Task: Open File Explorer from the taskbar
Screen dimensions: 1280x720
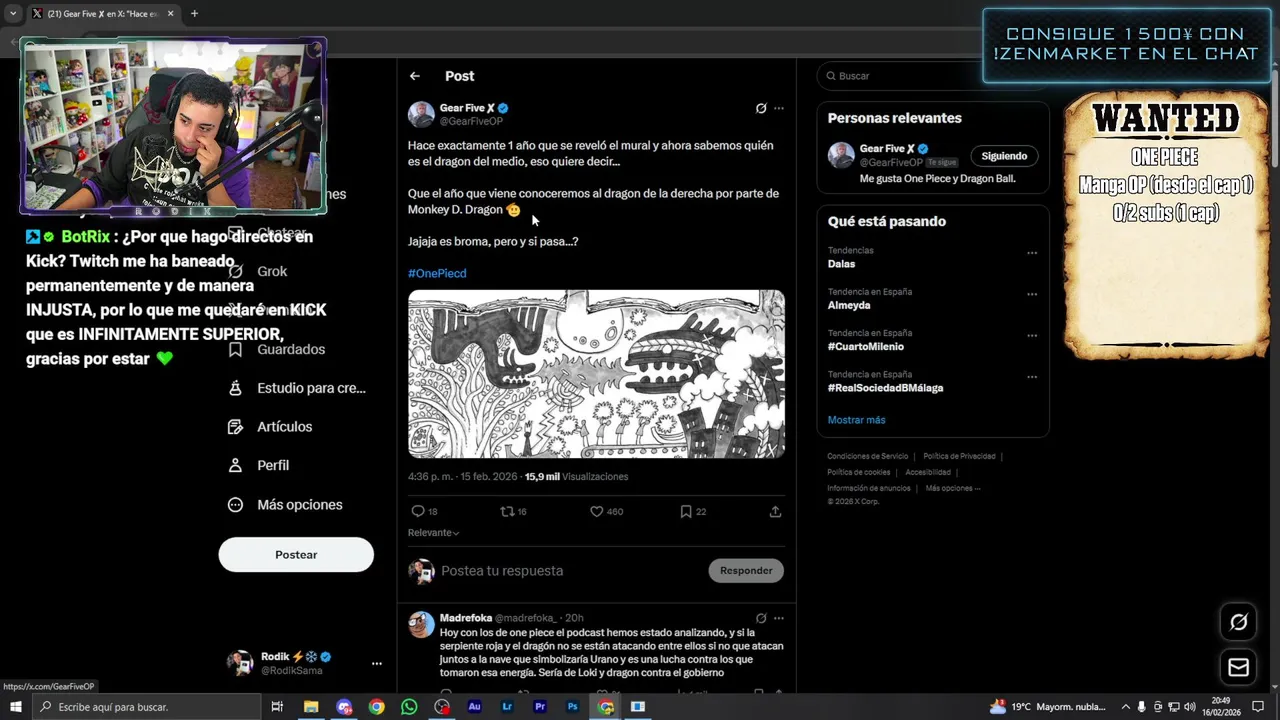Action: tap(310, 707)
